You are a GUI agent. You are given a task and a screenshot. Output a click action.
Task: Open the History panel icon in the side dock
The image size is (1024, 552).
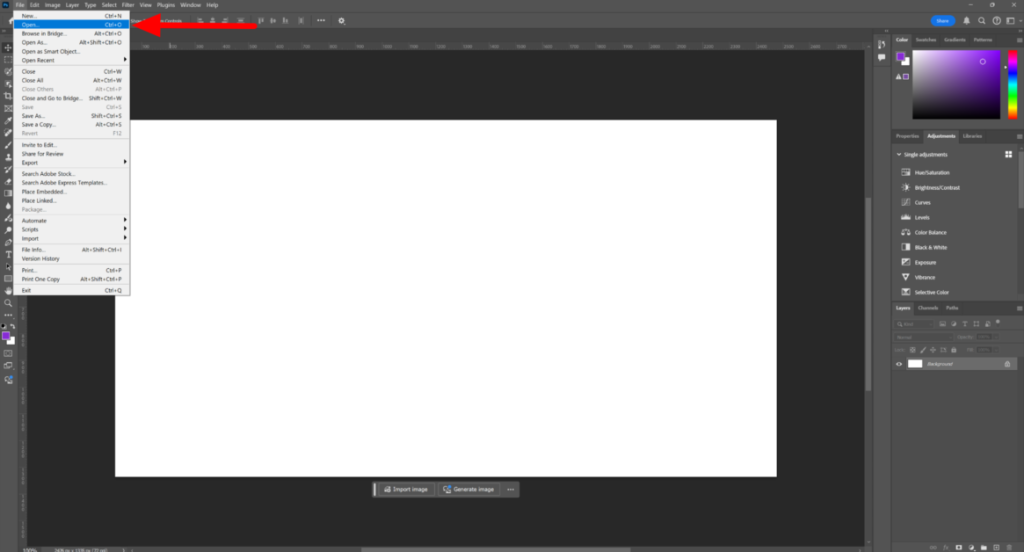pos(882,44)
